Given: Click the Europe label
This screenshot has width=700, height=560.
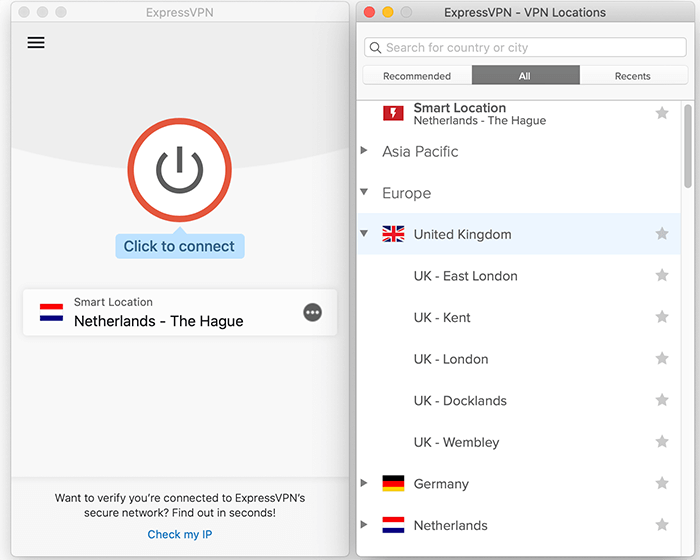Looking at the screenshot, I should pos(406,193).
